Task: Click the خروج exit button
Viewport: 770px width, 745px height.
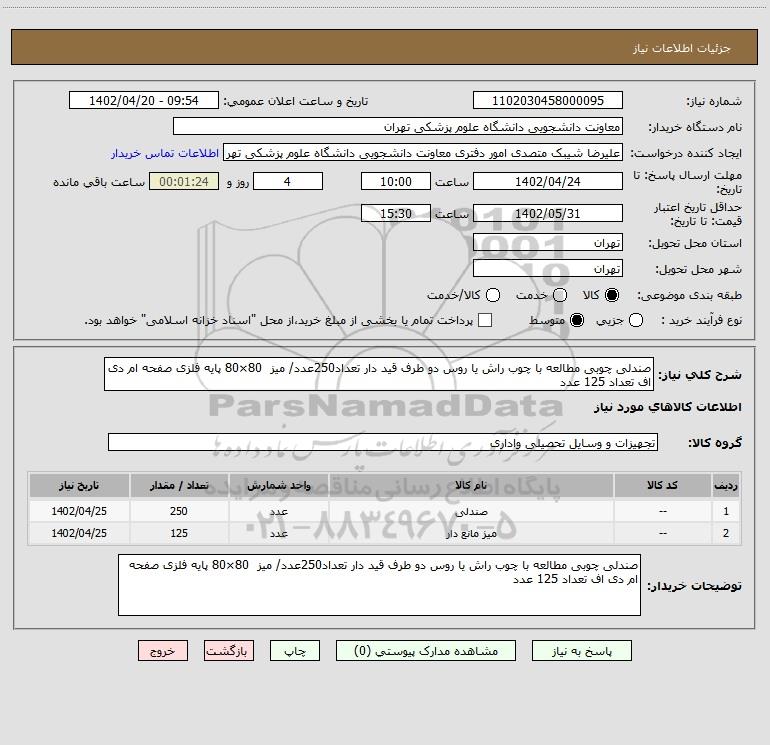Action: tap(163, 651)
